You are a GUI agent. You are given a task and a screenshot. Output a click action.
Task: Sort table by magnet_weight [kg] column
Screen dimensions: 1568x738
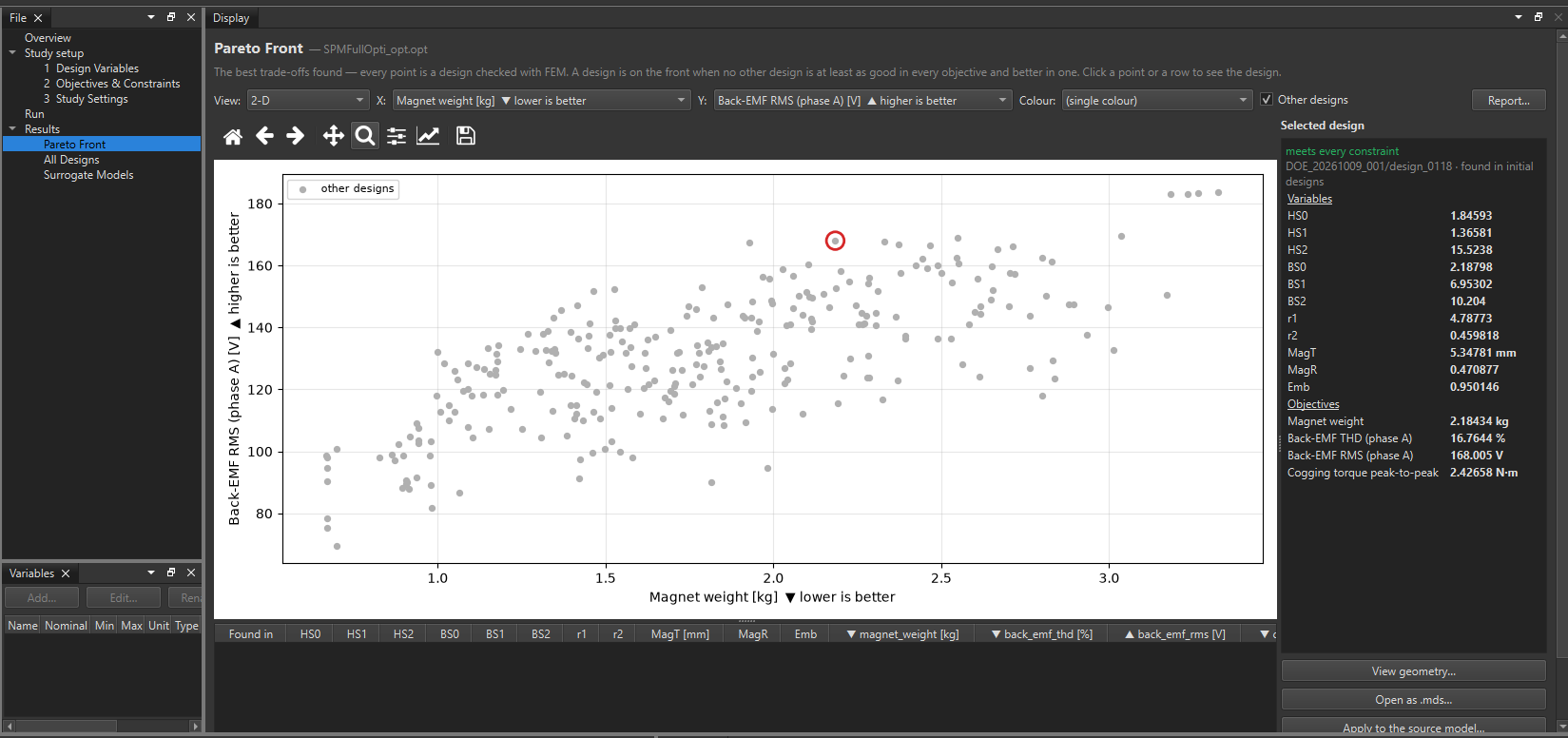902,634
